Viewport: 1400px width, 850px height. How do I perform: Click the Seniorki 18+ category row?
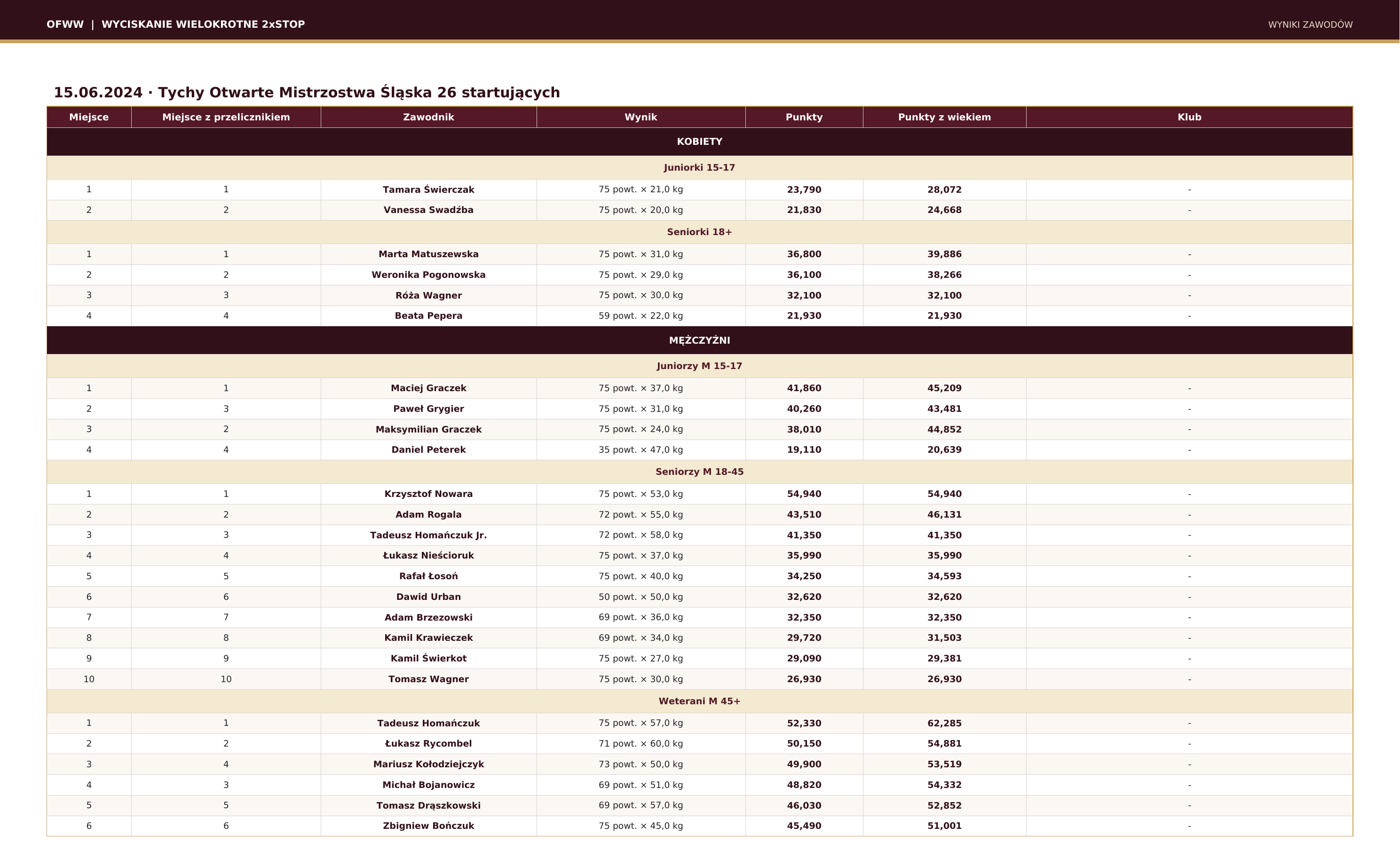(x=699, y=232)
